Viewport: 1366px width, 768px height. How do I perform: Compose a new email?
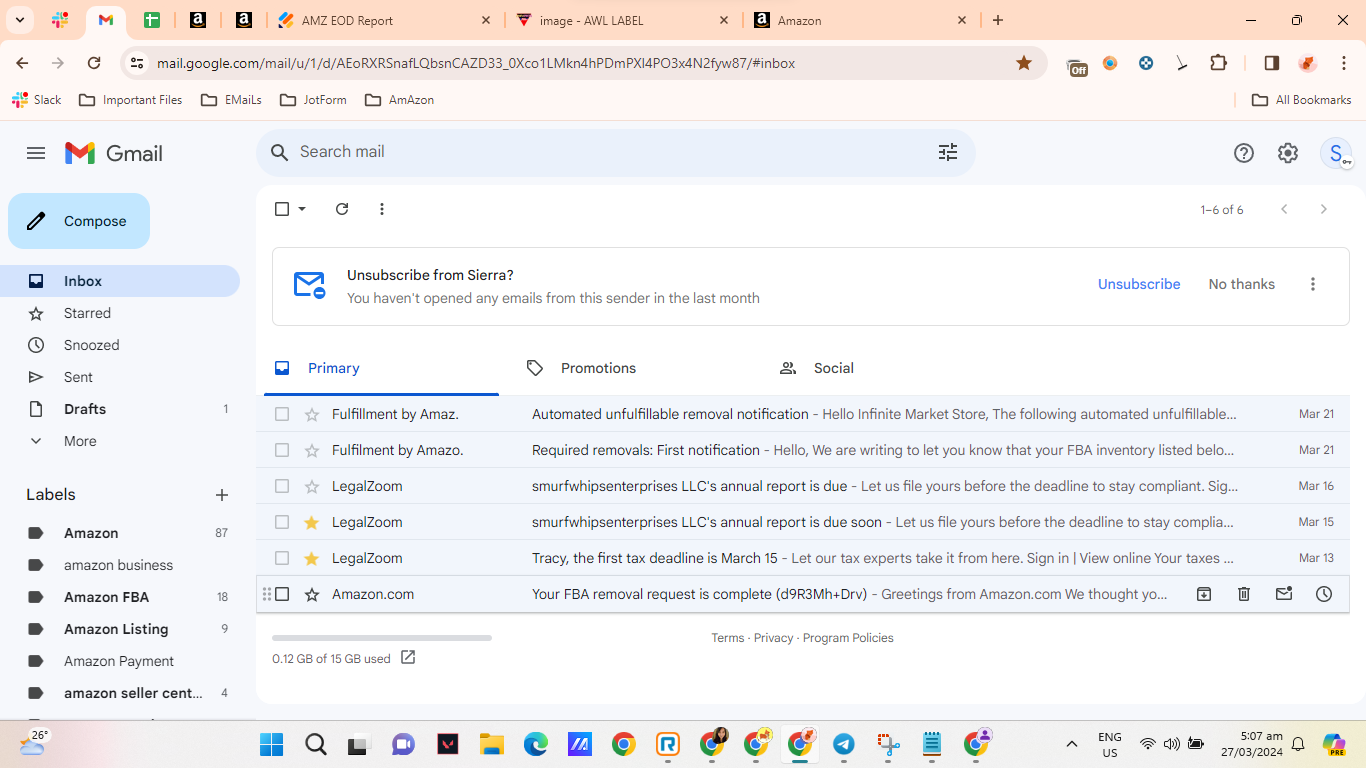[79, 221]
